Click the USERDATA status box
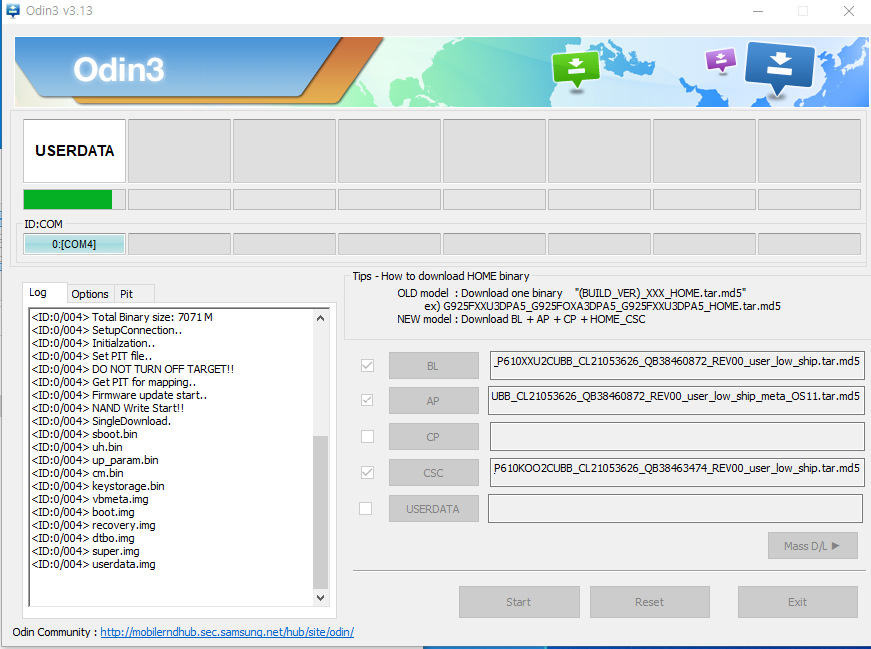This screenshot has width=871, height=649. (74, 151)
